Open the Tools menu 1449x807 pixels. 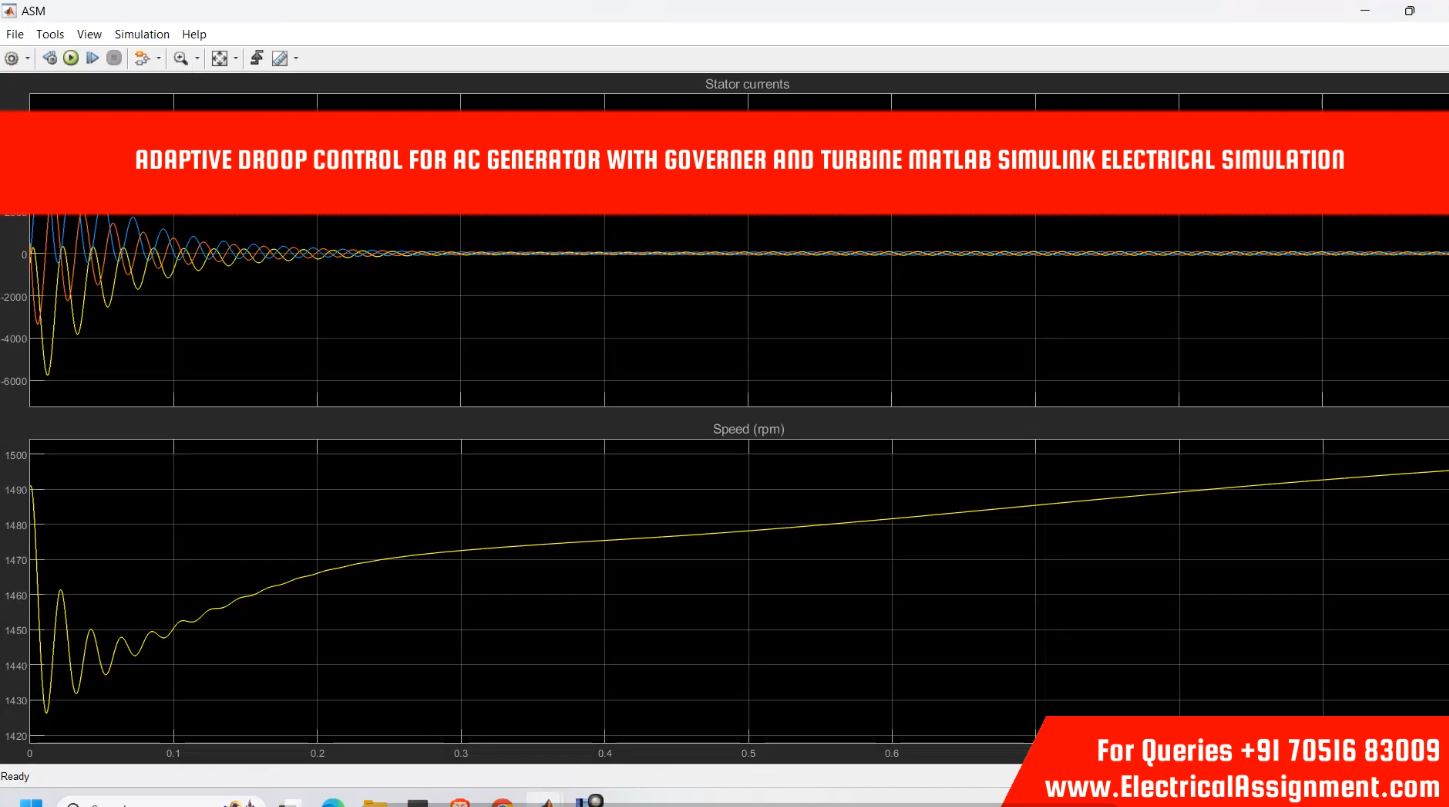50,34
